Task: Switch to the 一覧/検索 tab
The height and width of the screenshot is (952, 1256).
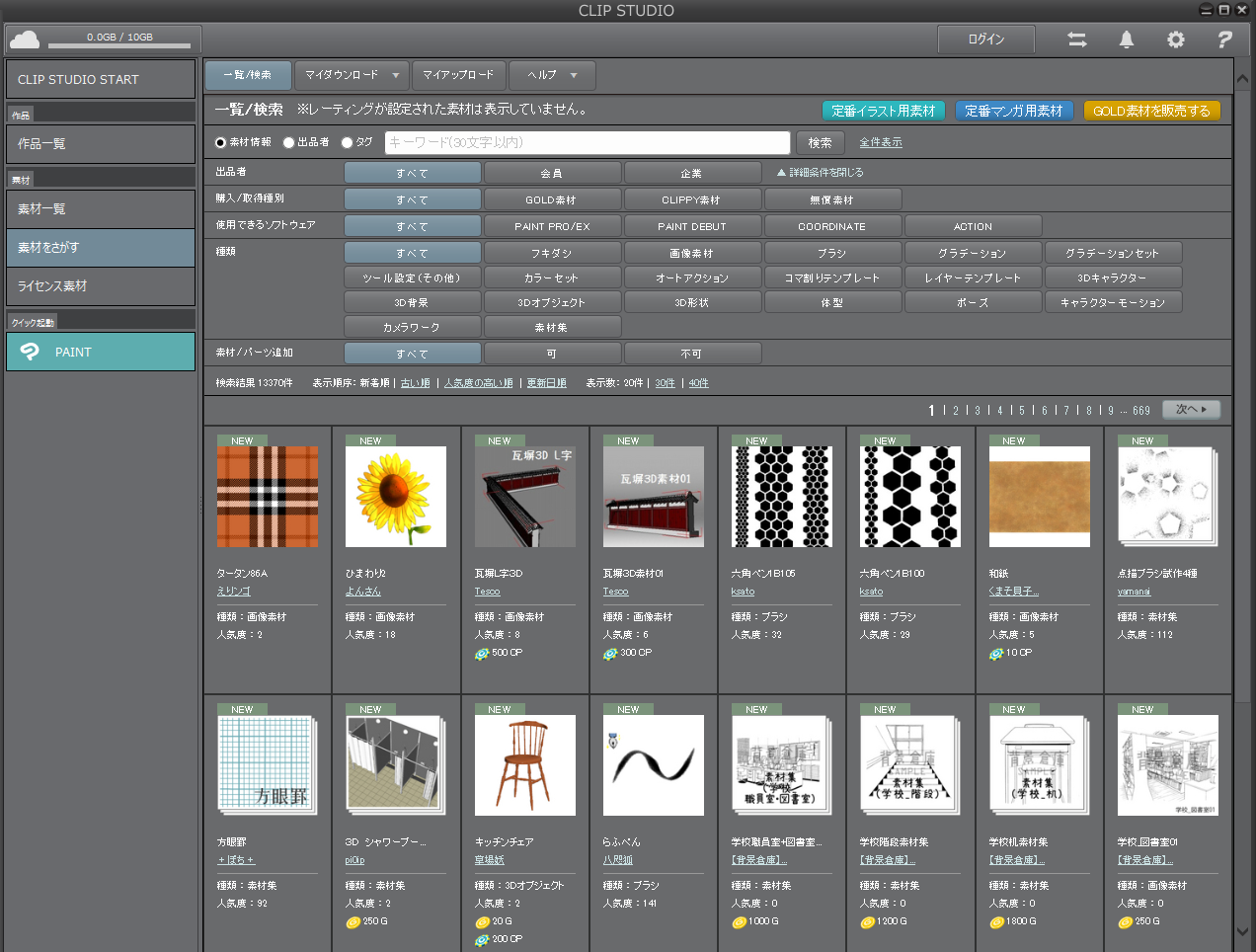Action: [x=248, y=75]
